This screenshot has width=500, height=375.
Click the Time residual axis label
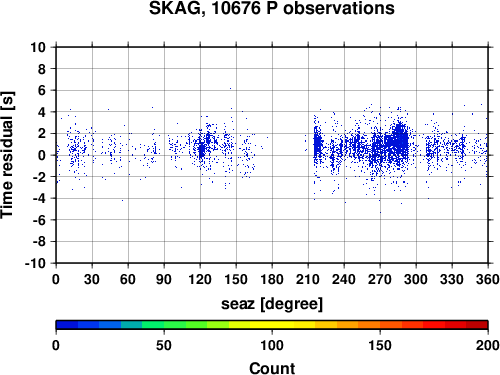[7, 155]
